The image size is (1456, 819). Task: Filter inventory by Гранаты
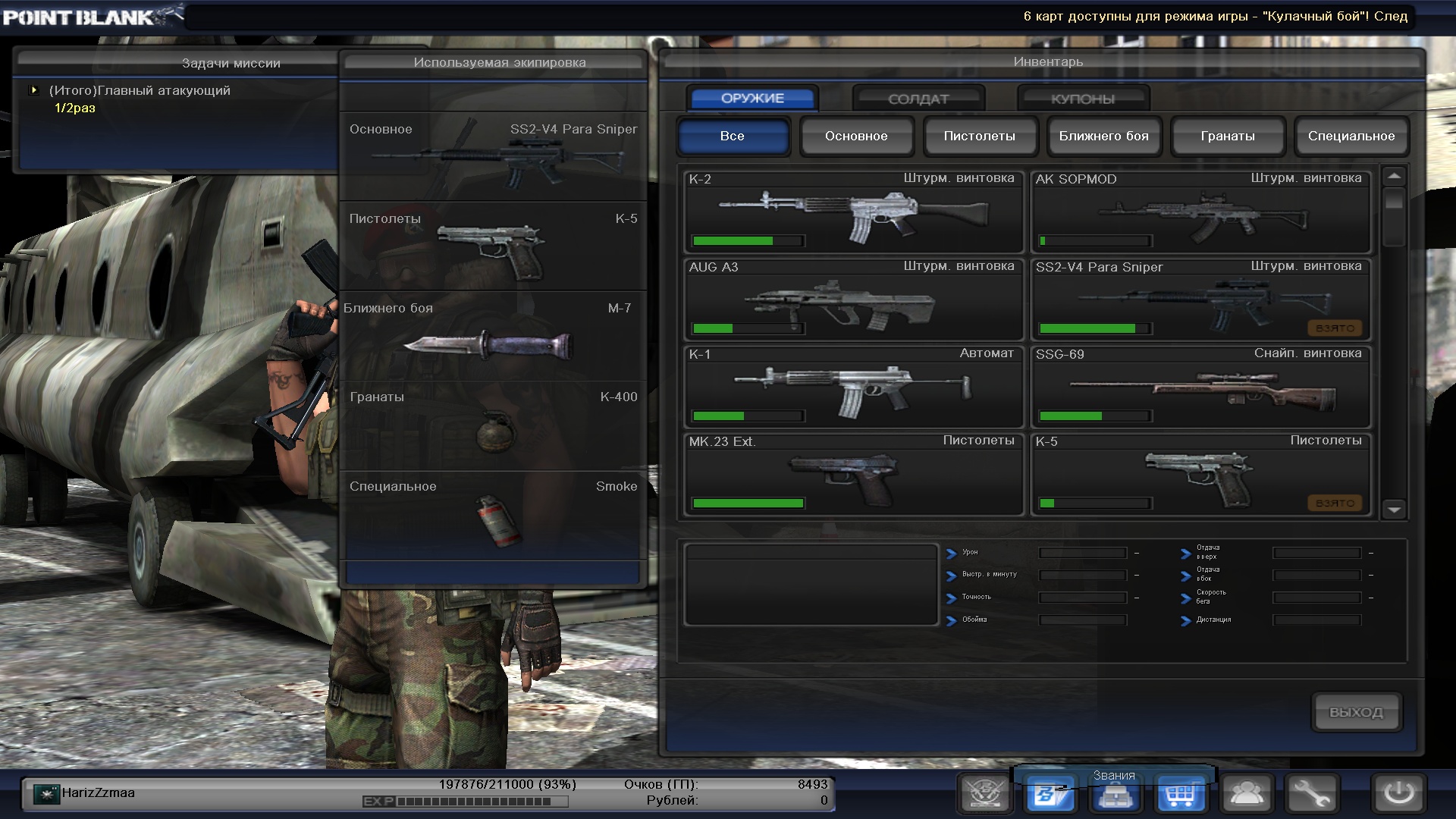coord(1227,136)
